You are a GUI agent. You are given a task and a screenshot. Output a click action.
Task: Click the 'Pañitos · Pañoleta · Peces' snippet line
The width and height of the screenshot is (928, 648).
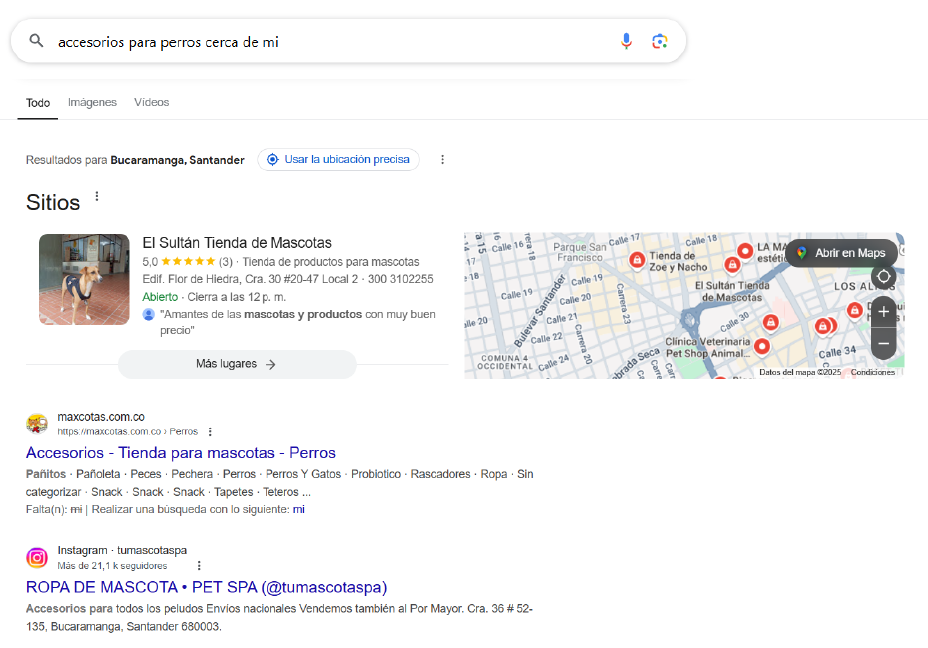pyautogui.click(x=279, y=483)
